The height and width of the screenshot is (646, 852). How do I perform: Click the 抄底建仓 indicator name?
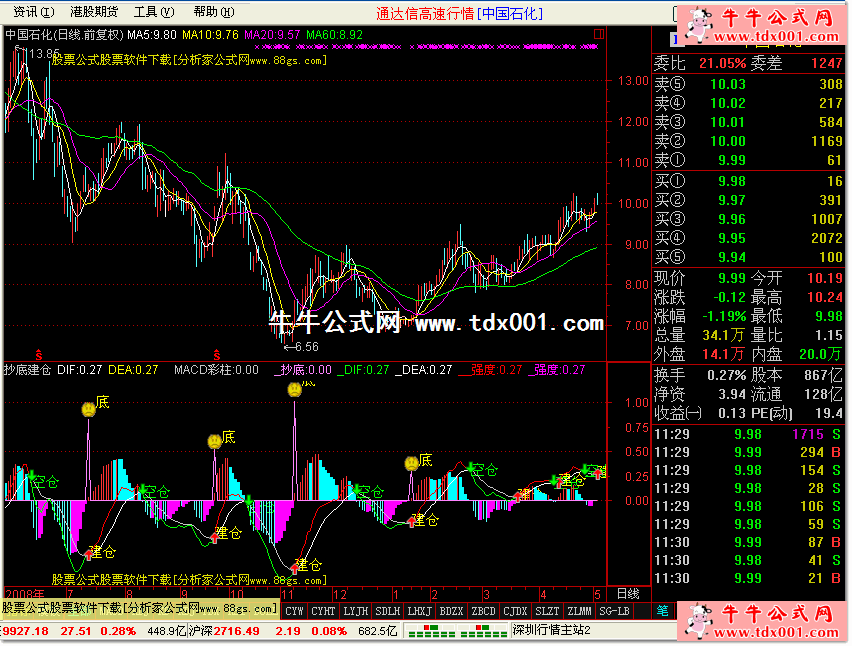coord(28,370)
